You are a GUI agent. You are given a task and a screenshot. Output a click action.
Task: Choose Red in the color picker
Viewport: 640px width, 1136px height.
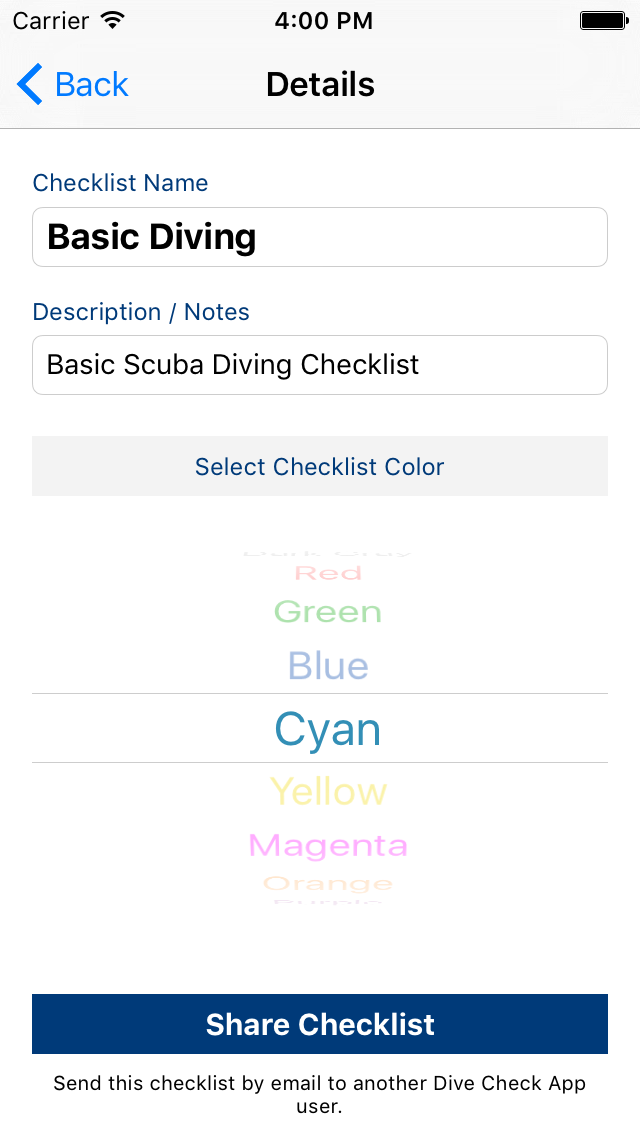coord(328,572)
